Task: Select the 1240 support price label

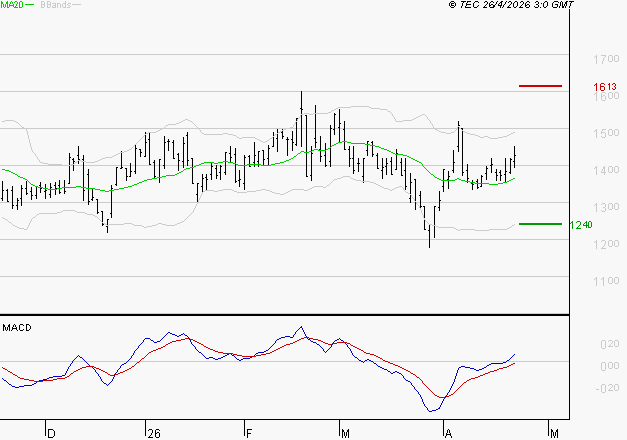Action: pos(581,225)
